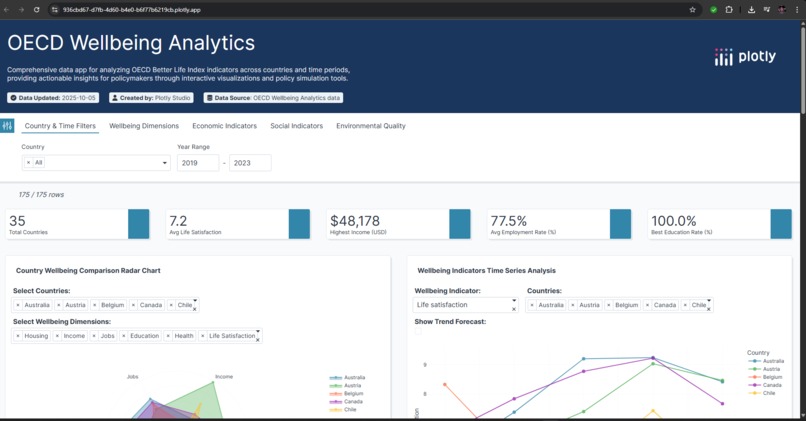The width and height of the screenshot is (806, 421).
Task: Go forward in browser history
Action: (22, 10)
